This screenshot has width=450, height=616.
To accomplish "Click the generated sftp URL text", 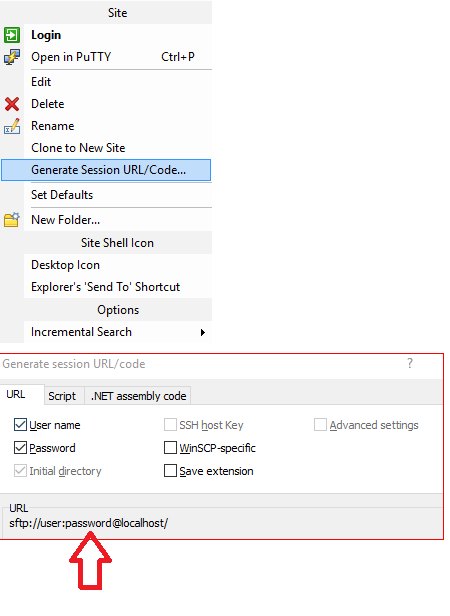I will 89,523.
